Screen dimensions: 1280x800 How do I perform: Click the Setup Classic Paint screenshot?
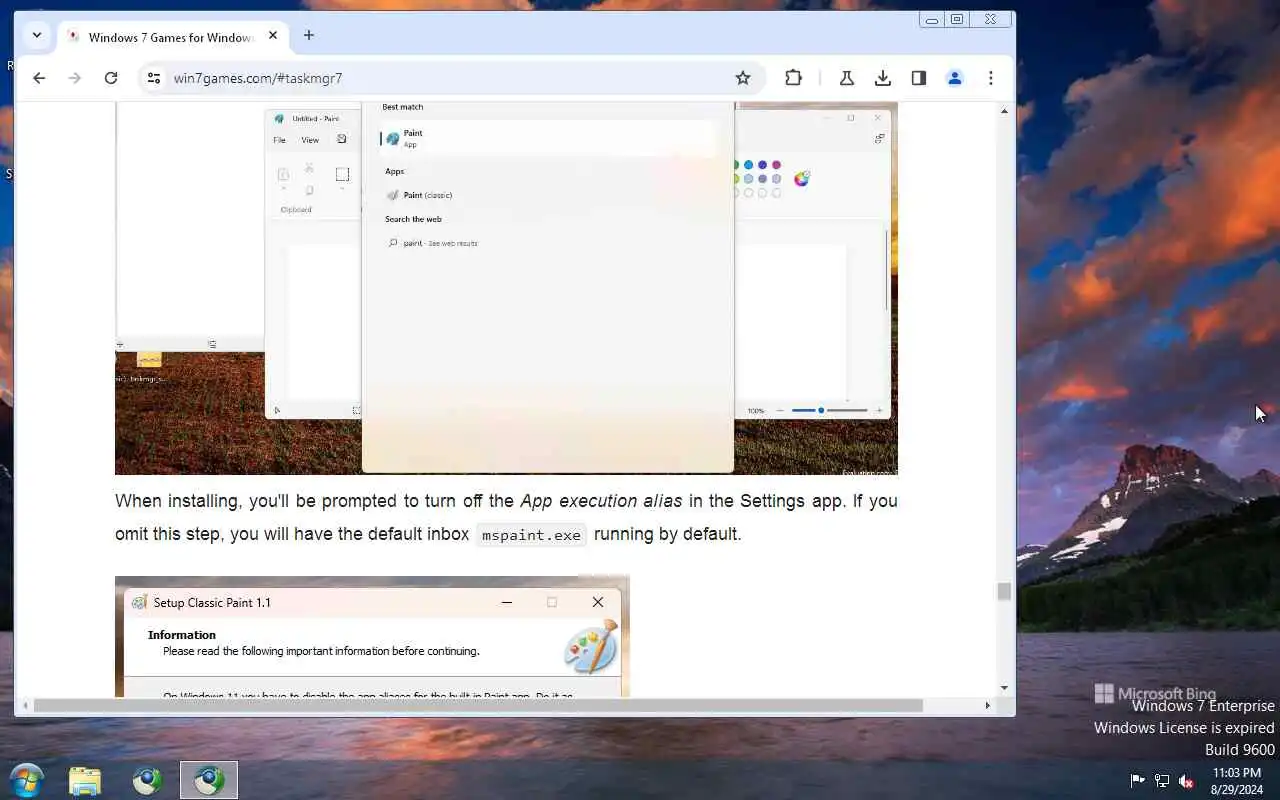(372, 636)
